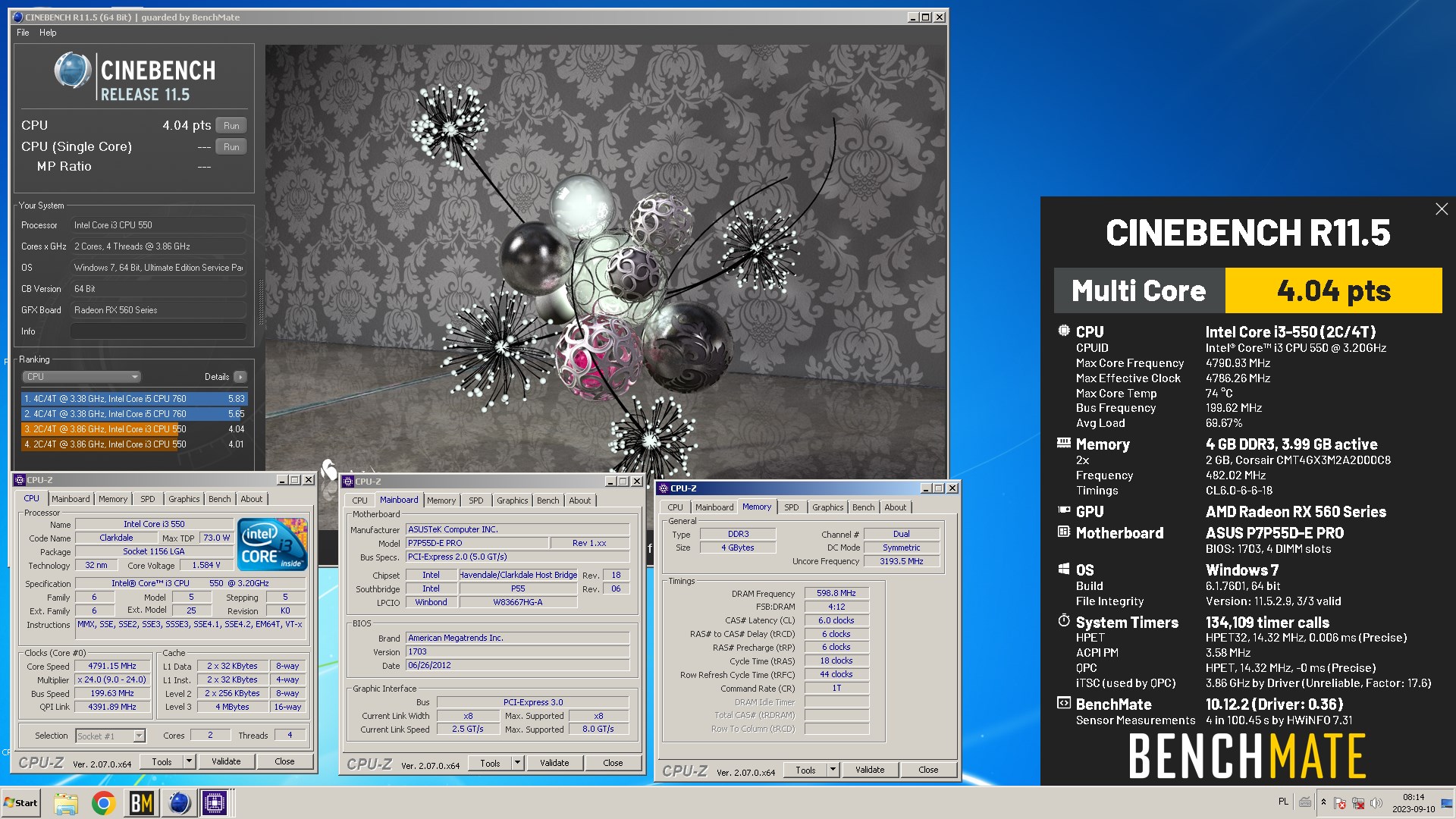Click the Cinebench Info input field
Viewport: 1456px width, 819px height.
tap(158, 331)
